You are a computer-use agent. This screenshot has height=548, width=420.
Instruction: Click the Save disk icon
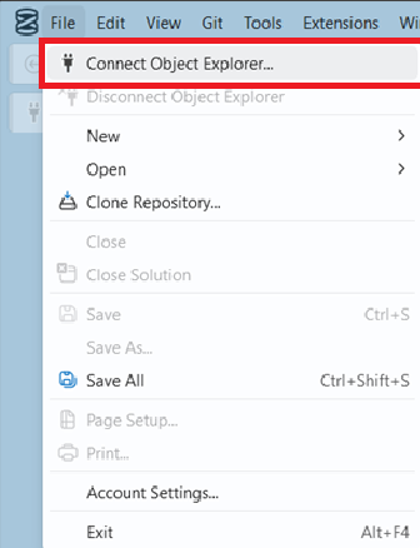click(x=67, y=314)
